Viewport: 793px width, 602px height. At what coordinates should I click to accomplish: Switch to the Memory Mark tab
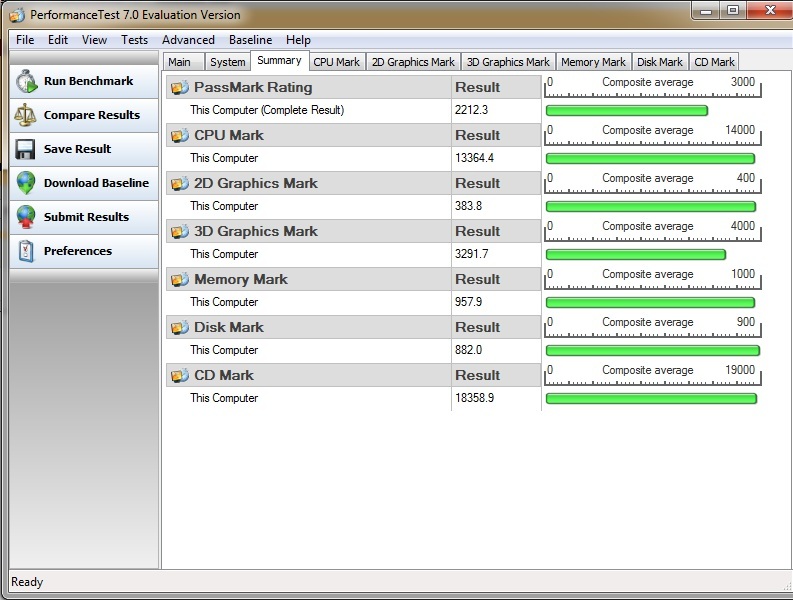[x=593, y=62]
